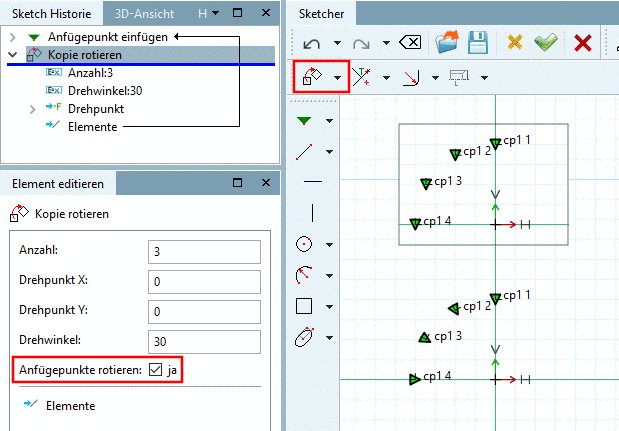
Task: Maximize the Sketch Historie panel
Action: tap(237, 13)
